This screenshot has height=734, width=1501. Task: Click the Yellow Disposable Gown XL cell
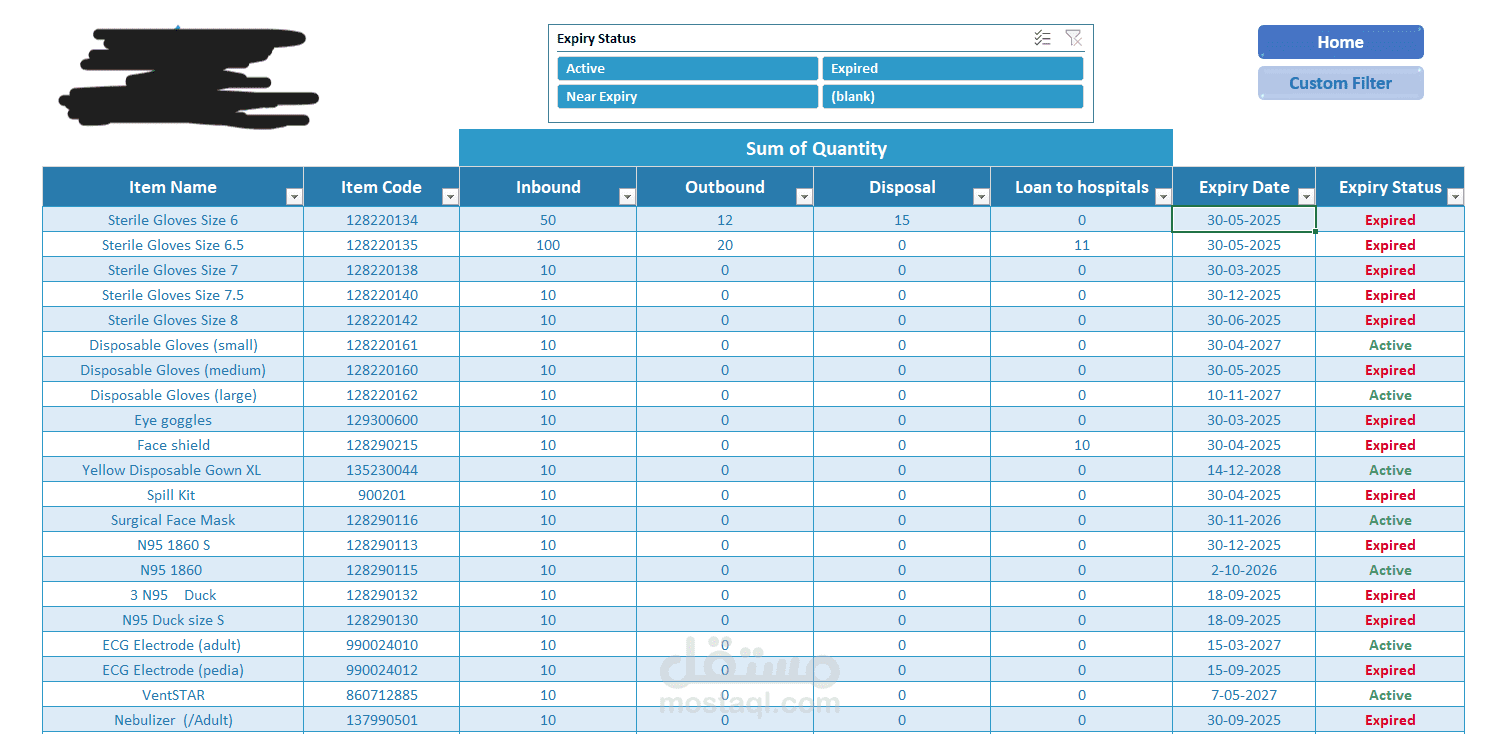[x=173, y=470]
